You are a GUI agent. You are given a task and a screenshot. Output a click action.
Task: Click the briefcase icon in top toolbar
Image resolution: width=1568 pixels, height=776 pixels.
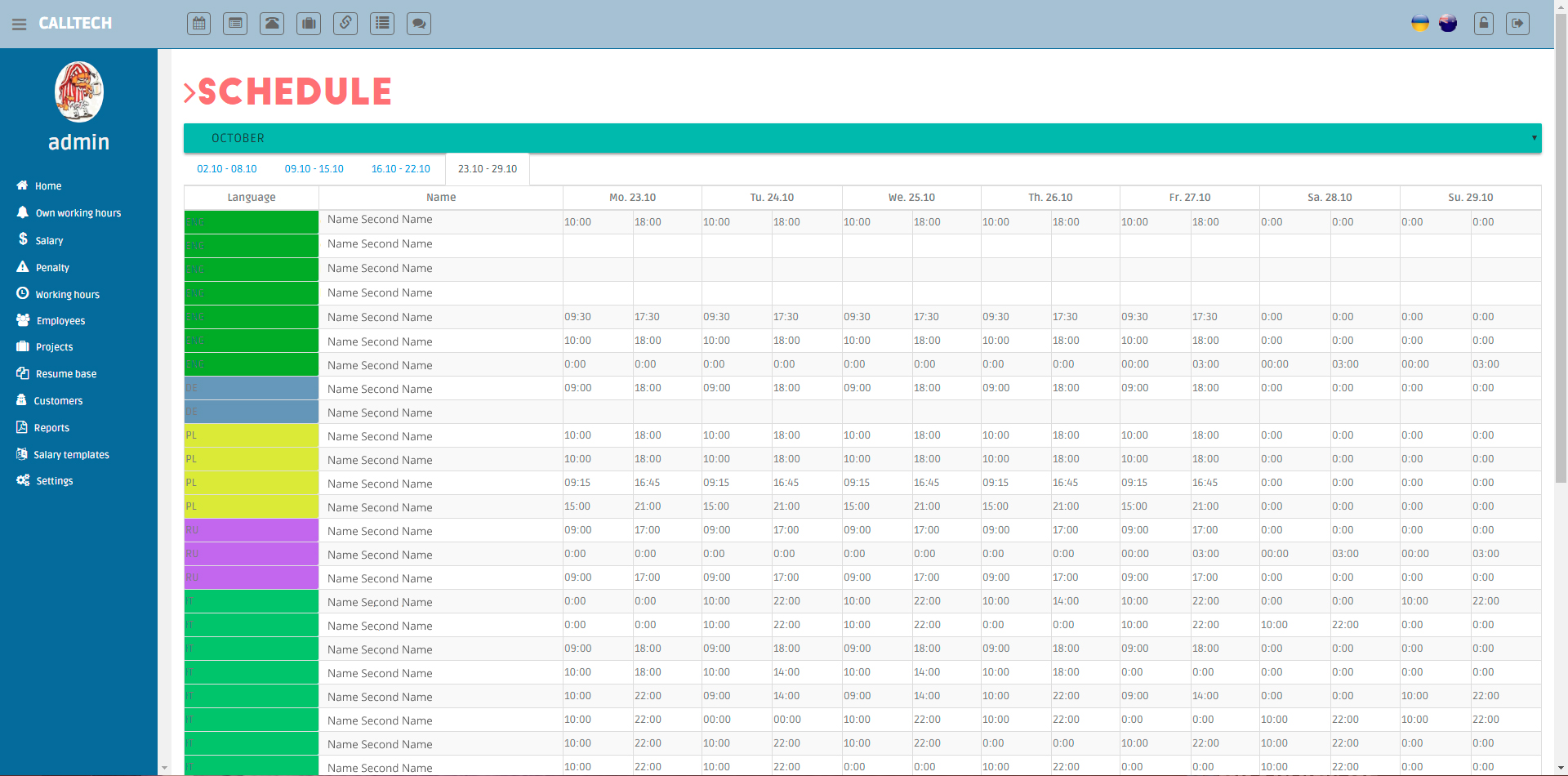309,24
